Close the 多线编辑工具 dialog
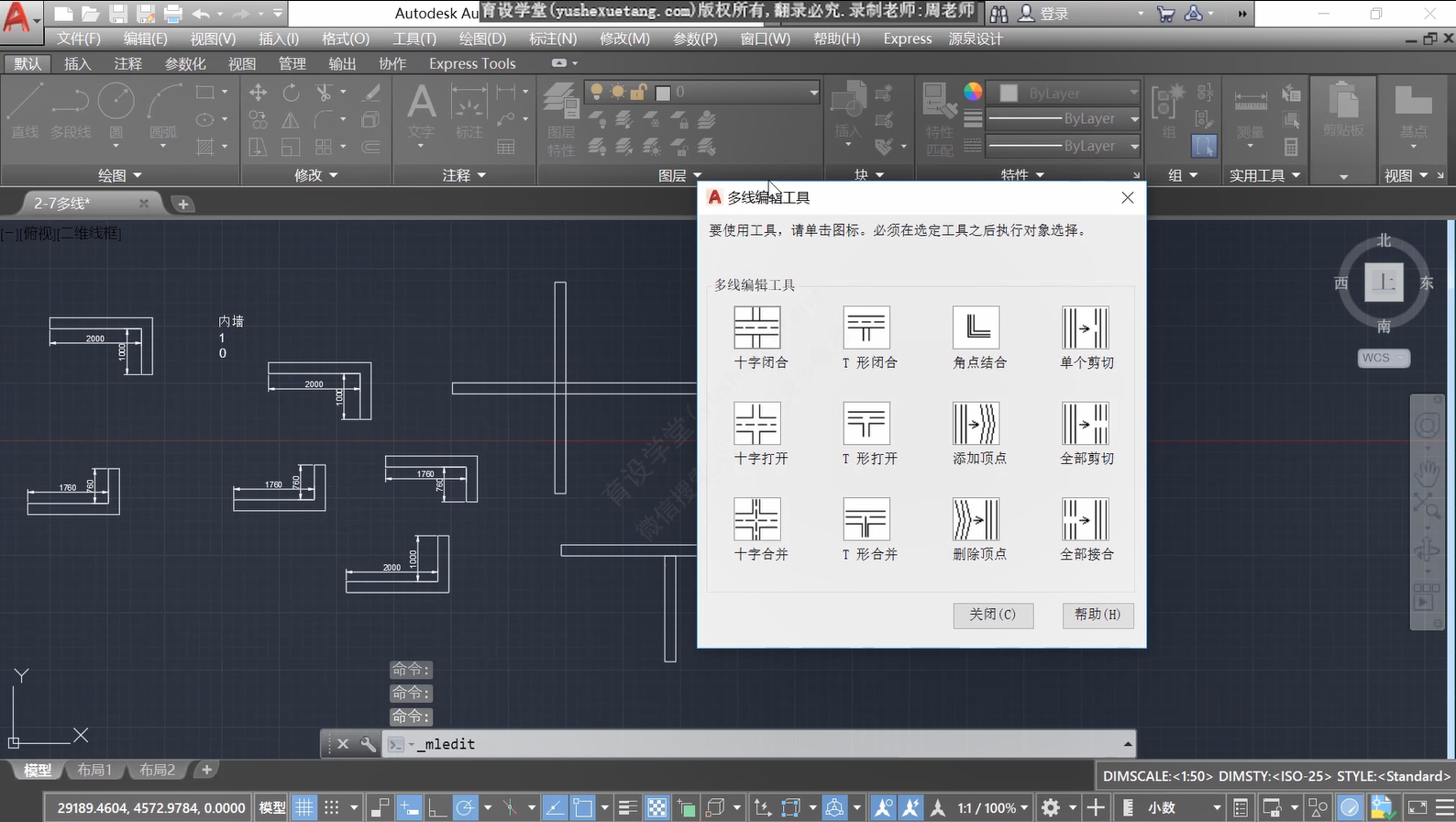 point(1128,197)
